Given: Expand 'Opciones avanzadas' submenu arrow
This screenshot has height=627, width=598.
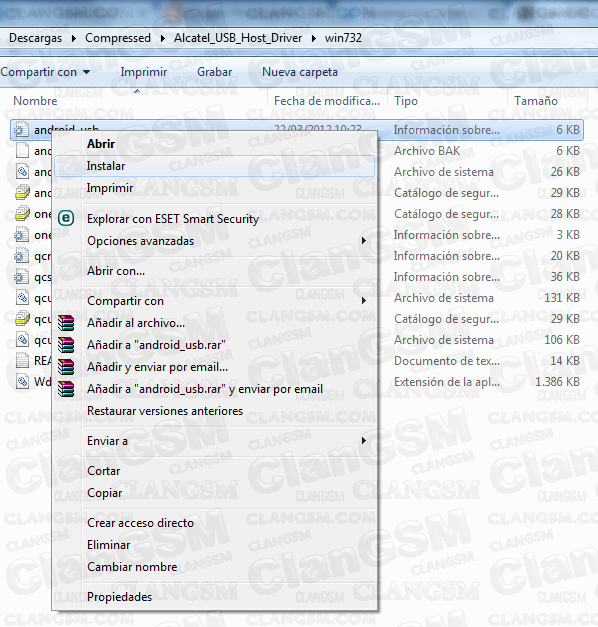Looking at the screenshot, I should (x=364, y=241).
